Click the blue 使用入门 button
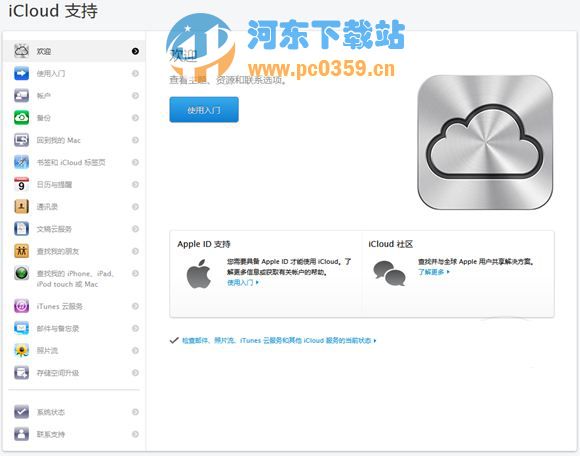This screenshot has height=456, width=580. pos(204,109)
